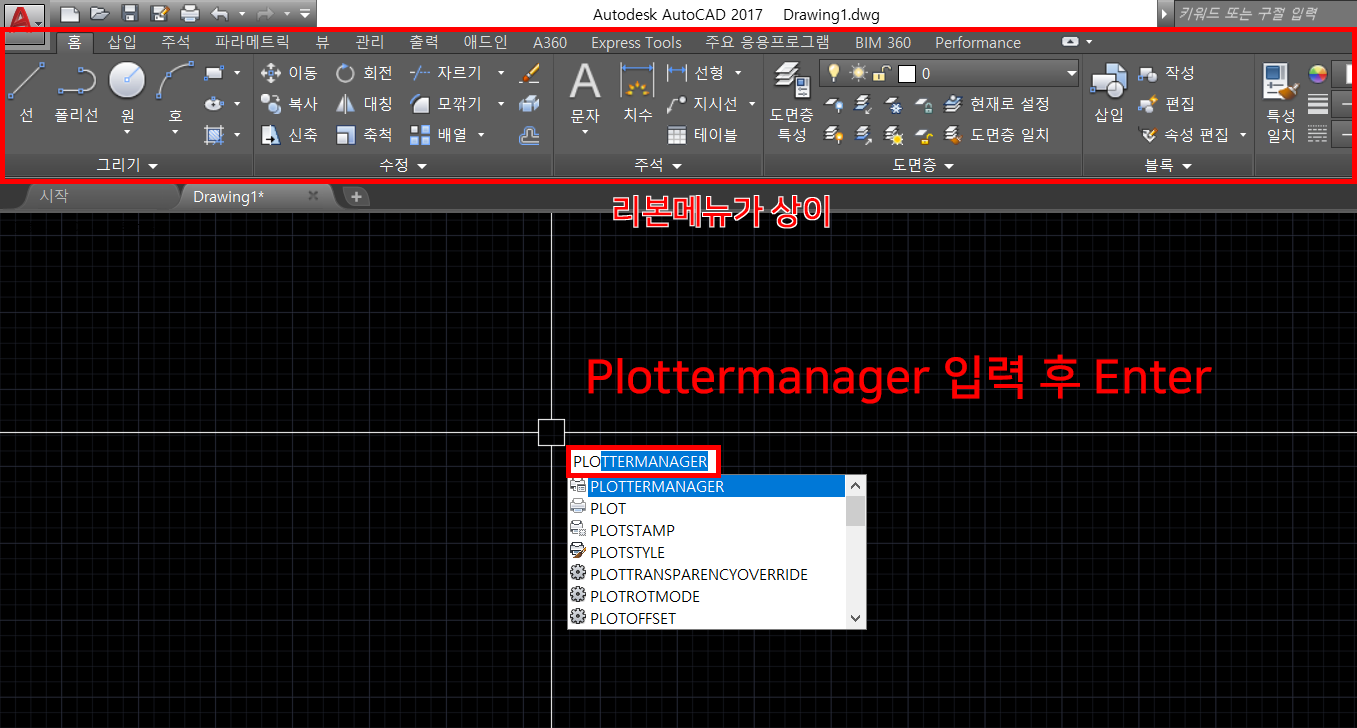Open Layer Properties (도면층 특성)
This screenshot has height=728, width=1357.
point(791,100)
